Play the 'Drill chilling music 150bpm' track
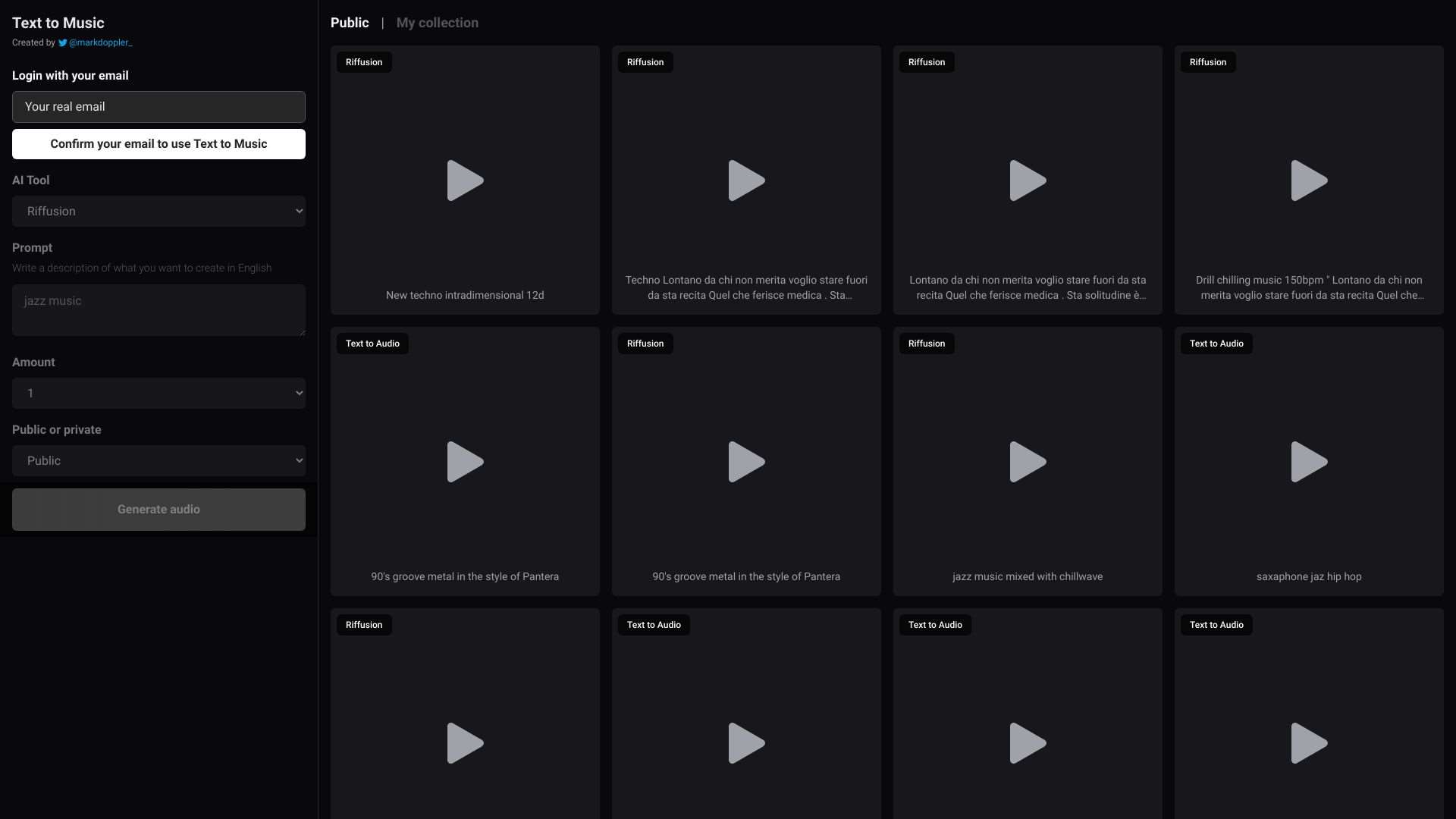This screenshot has height=819, width=1456. tap(1309, 180)
